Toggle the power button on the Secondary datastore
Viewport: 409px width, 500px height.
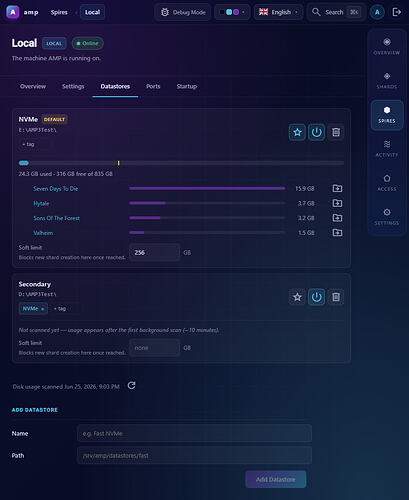click(316, 297)
